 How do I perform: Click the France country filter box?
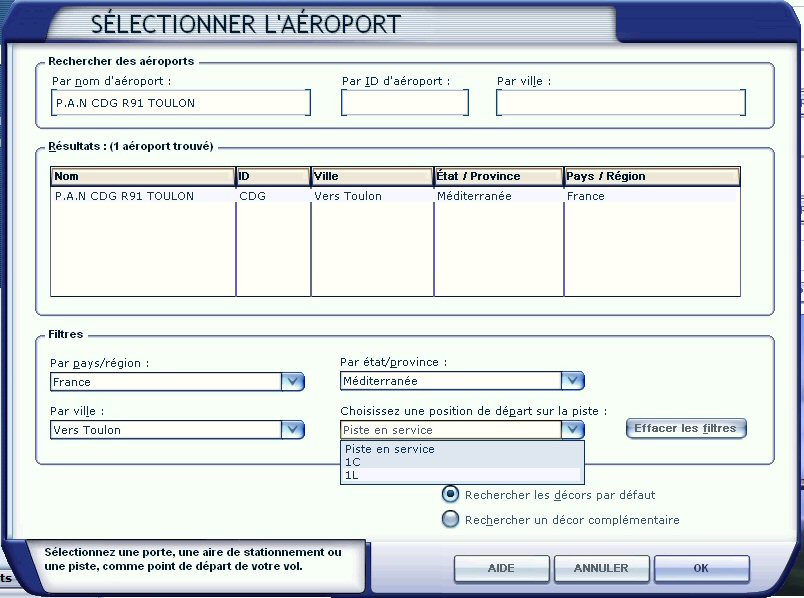click(166, 382)
